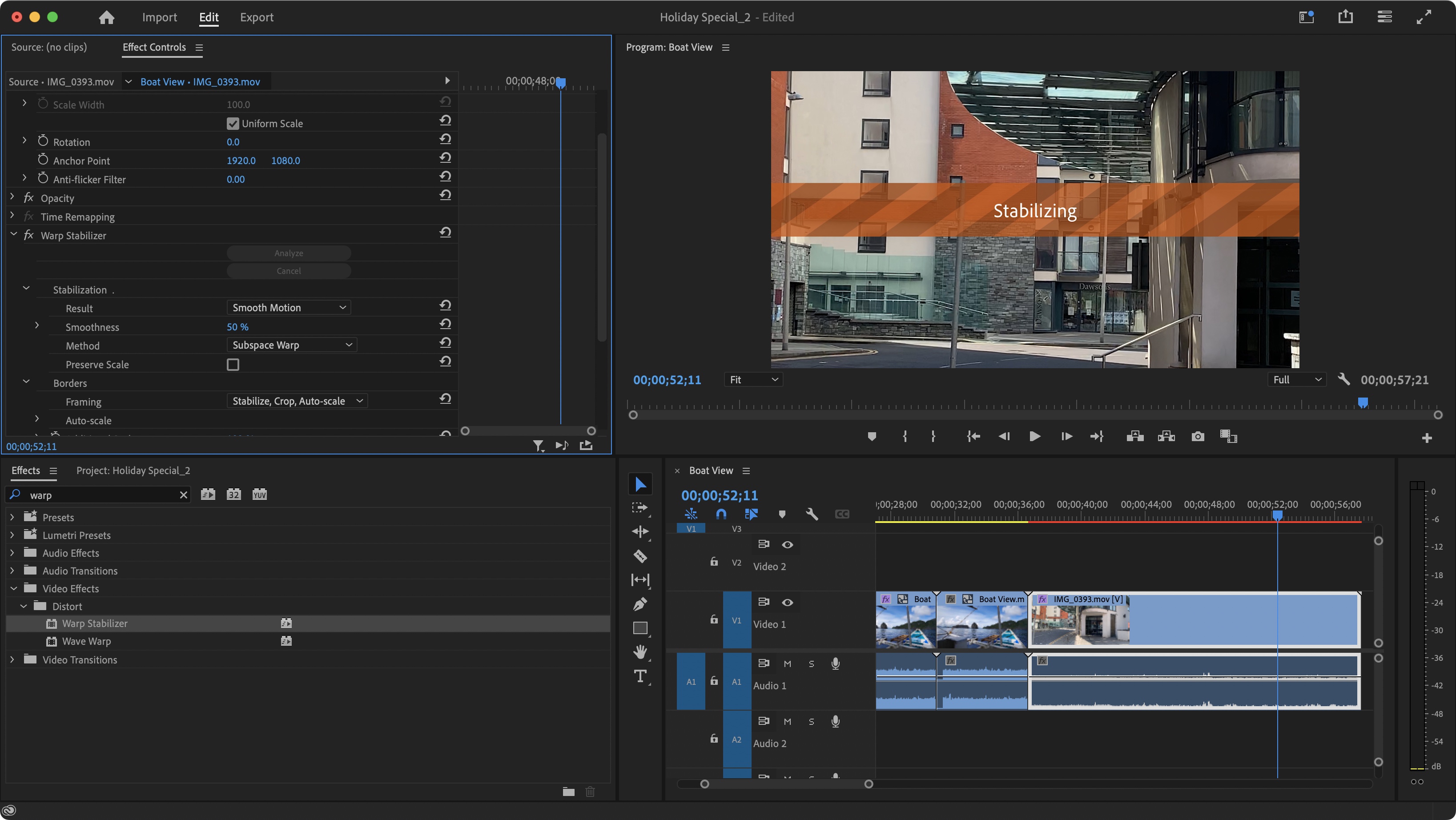Click the Selection tool in timeline
The height and width of the screenshot is (820, 1456).
tap(640, 484)
